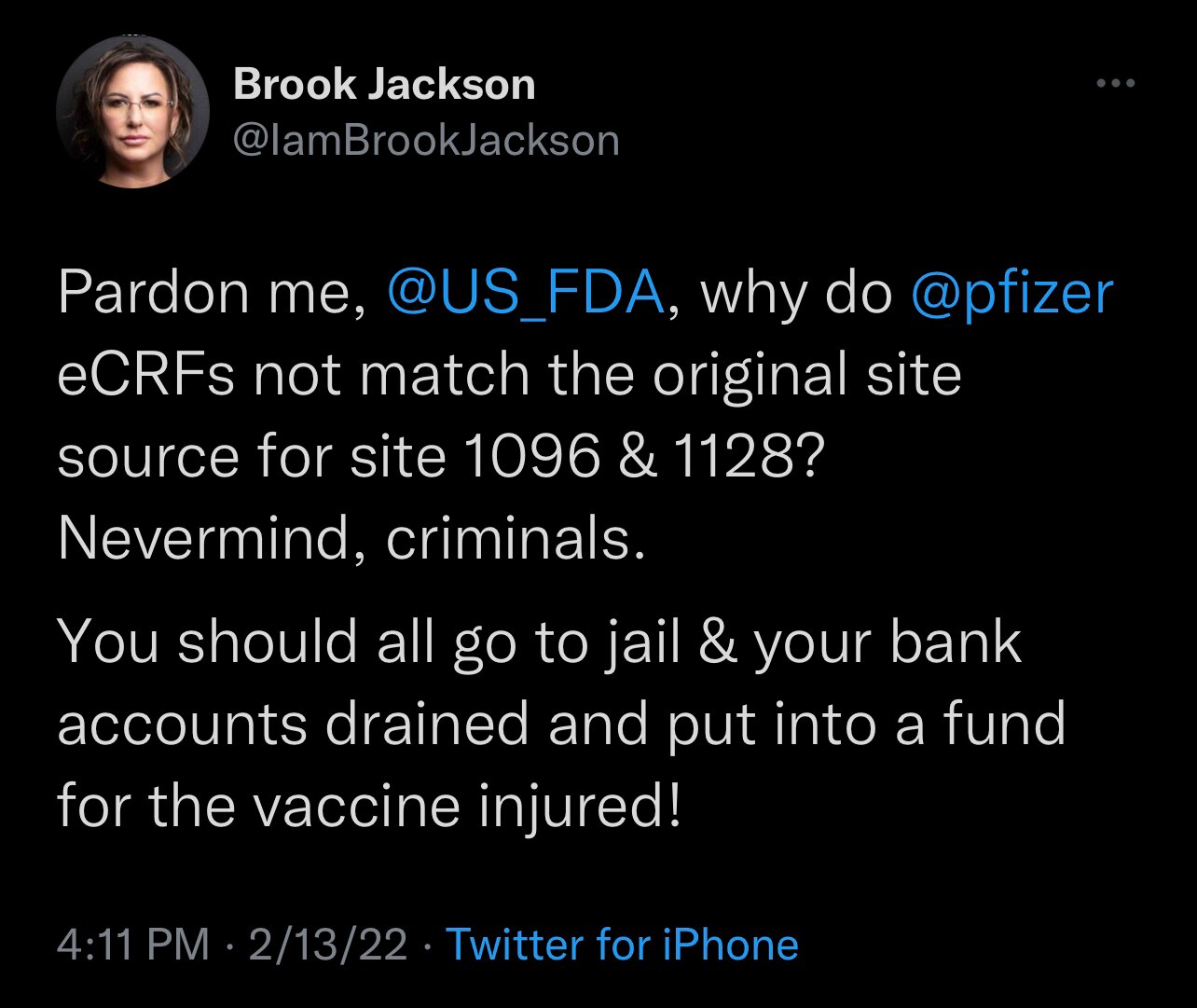Select the display name Brook Jackson
Image resolution: width=1197 pixels, height=1008 pixels.
384,83
